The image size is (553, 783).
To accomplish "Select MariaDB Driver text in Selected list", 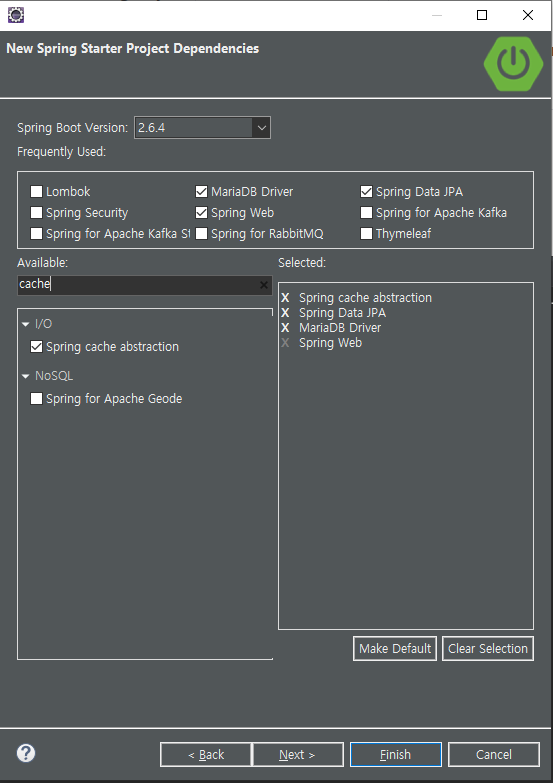I will 340,328.
